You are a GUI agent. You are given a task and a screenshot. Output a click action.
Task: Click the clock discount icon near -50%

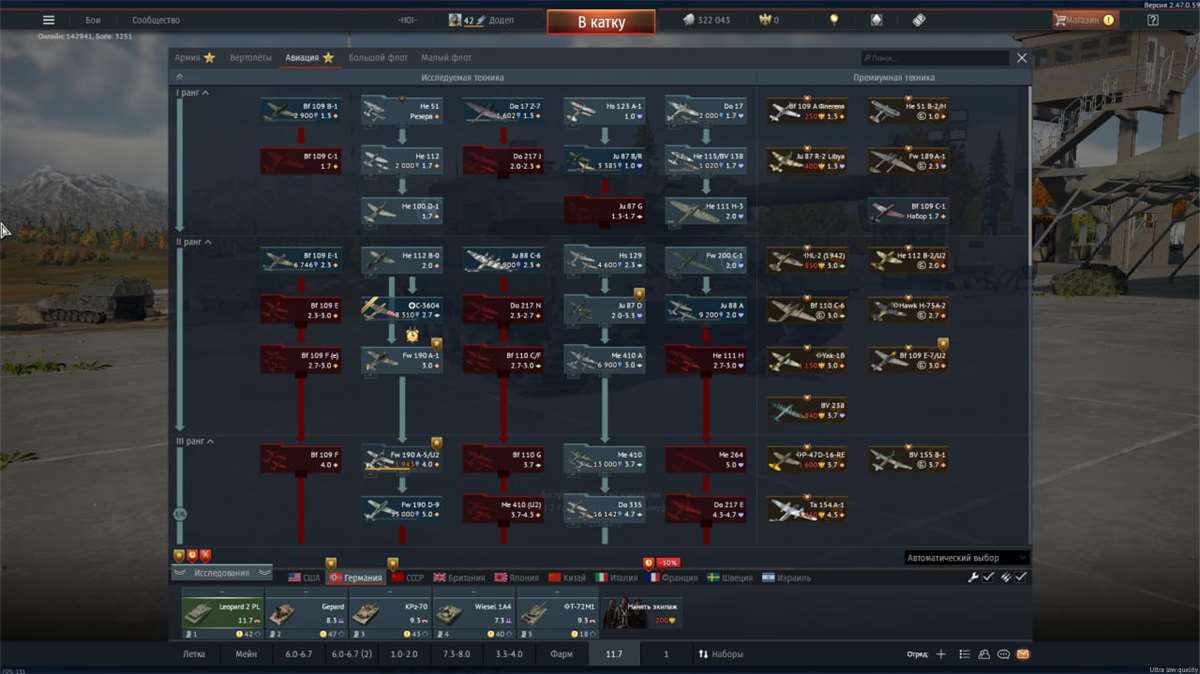648,563
